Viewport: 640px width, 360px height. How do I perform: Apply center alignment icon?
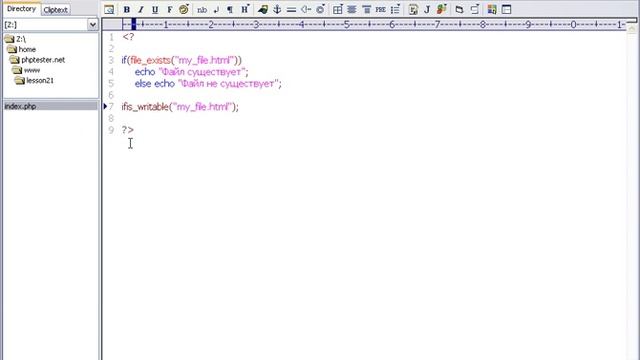pyautogui.click(x=352, y=9)
